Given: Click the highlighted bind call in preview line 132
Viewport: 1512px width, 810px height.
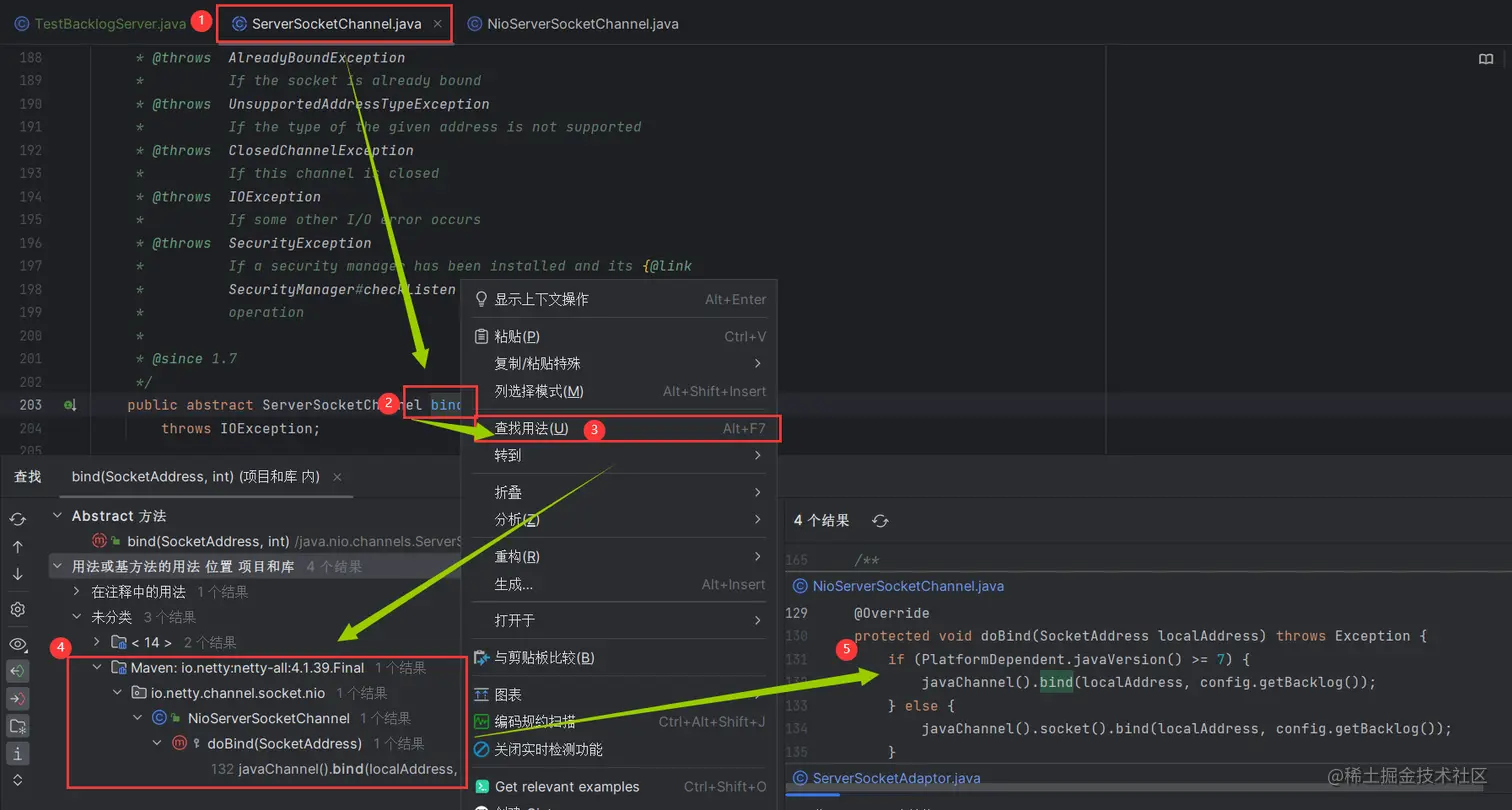Looking at the screenshot, I should tap(1056, 683).
